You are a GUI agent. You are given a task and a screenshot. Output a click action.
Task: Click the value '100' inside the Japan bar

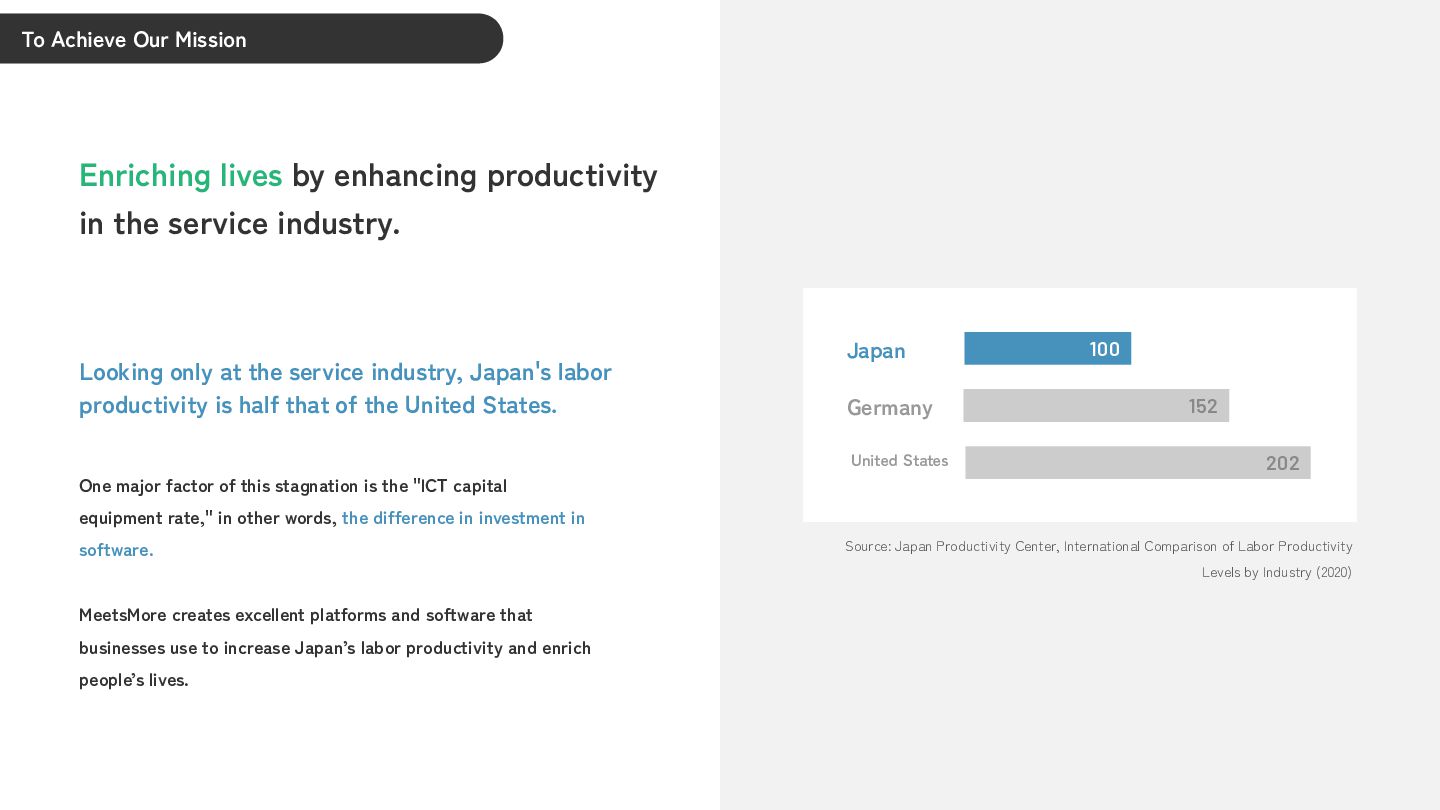coord(1104,349)
